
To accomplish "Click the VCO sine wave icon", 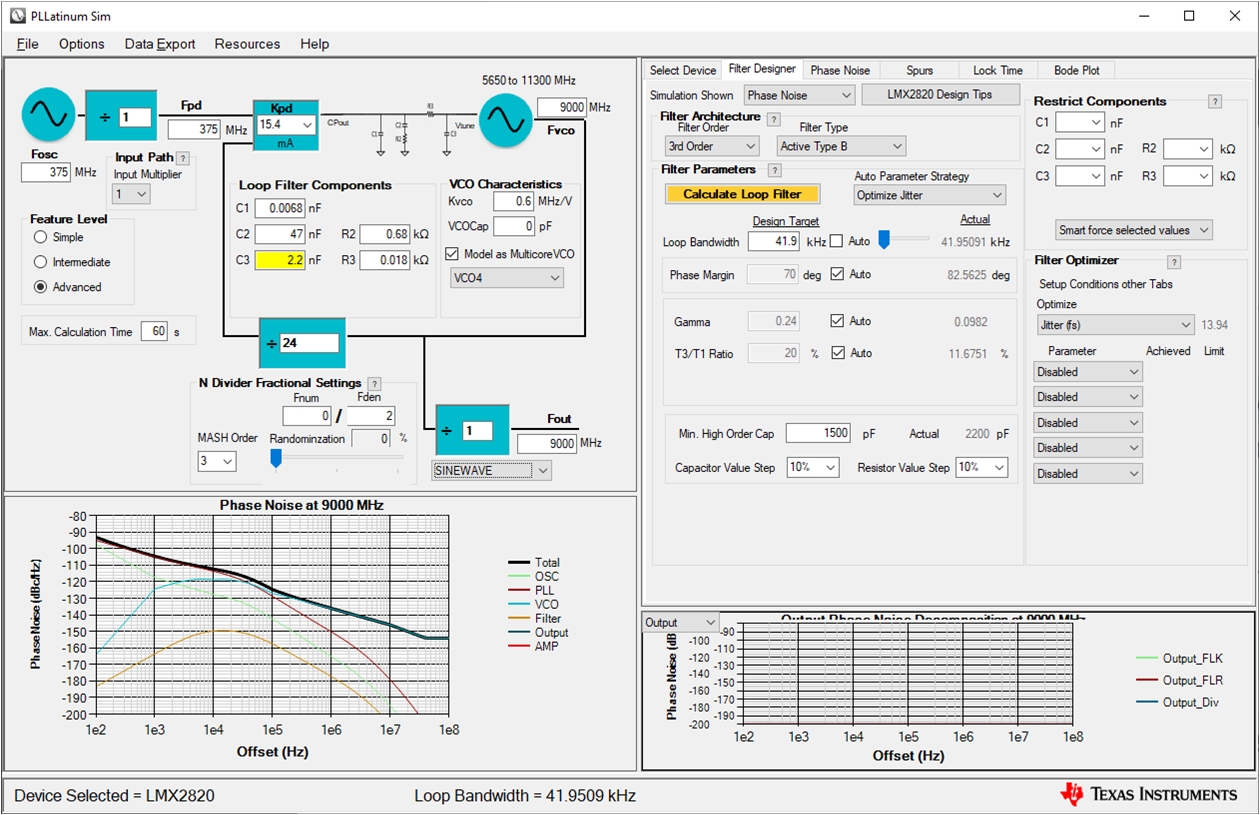I will (x=505, y=120).
